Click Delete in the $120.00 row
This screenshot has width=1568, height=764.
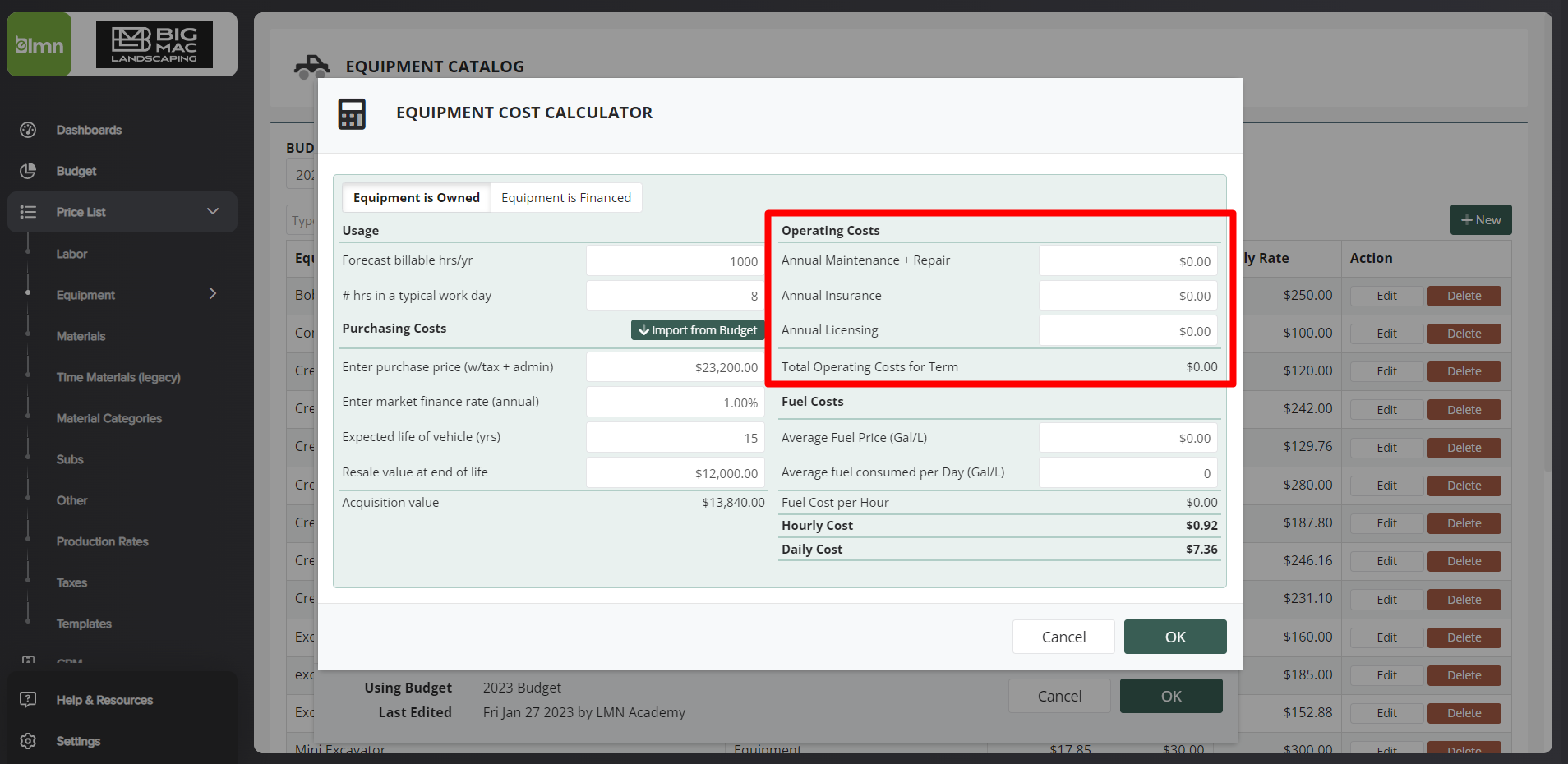pyautogui.click(x=1464, y=371)
